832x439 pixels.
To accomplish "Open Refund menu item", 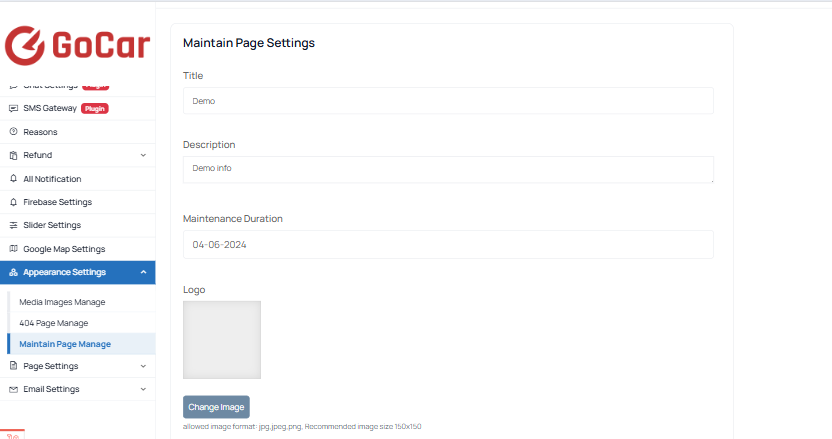I will tap(77, 156).
